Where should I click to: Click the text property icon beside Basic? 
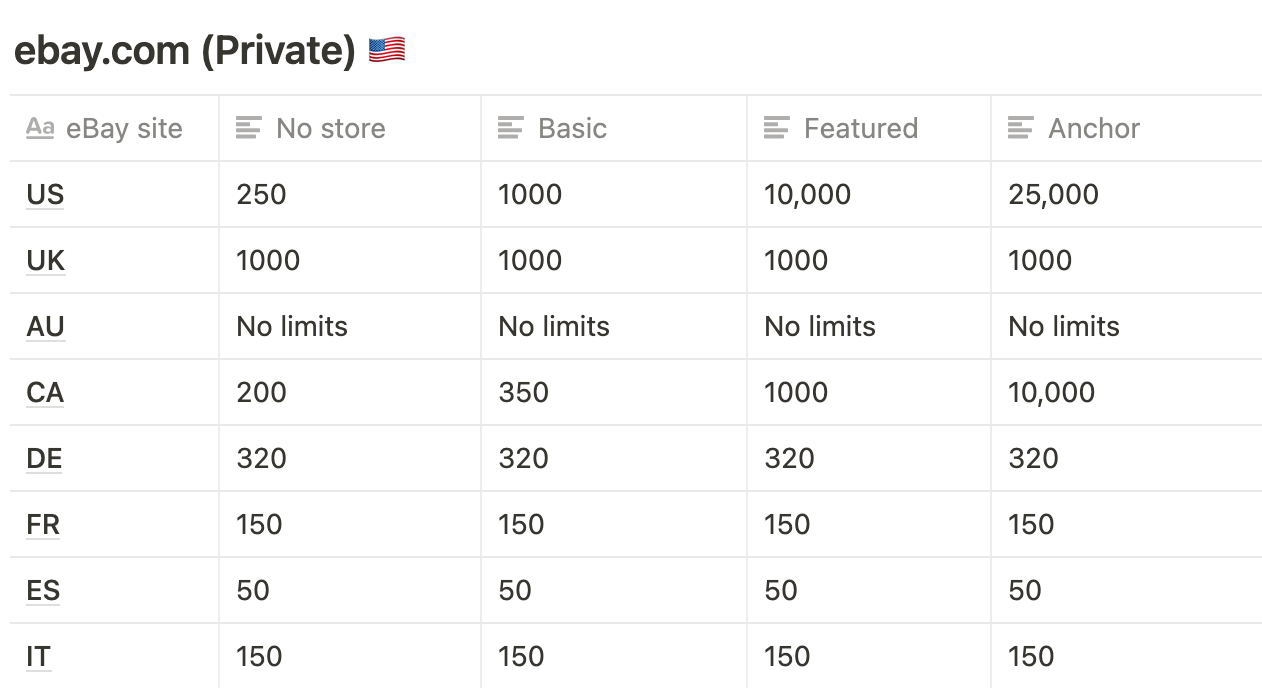(511, 128)
